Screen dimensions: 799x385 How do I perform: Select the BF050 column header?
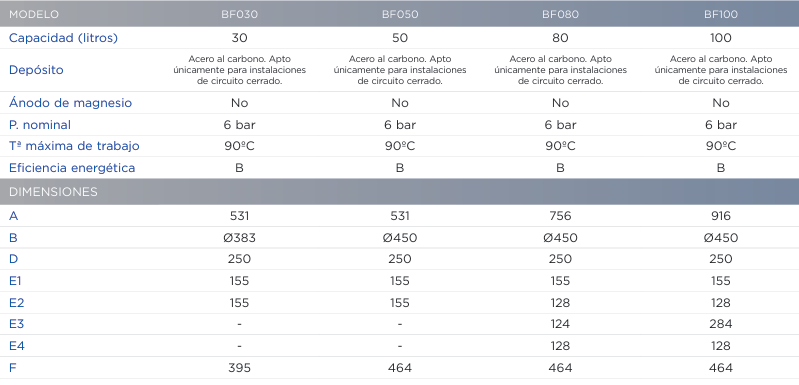coord(400,14)
